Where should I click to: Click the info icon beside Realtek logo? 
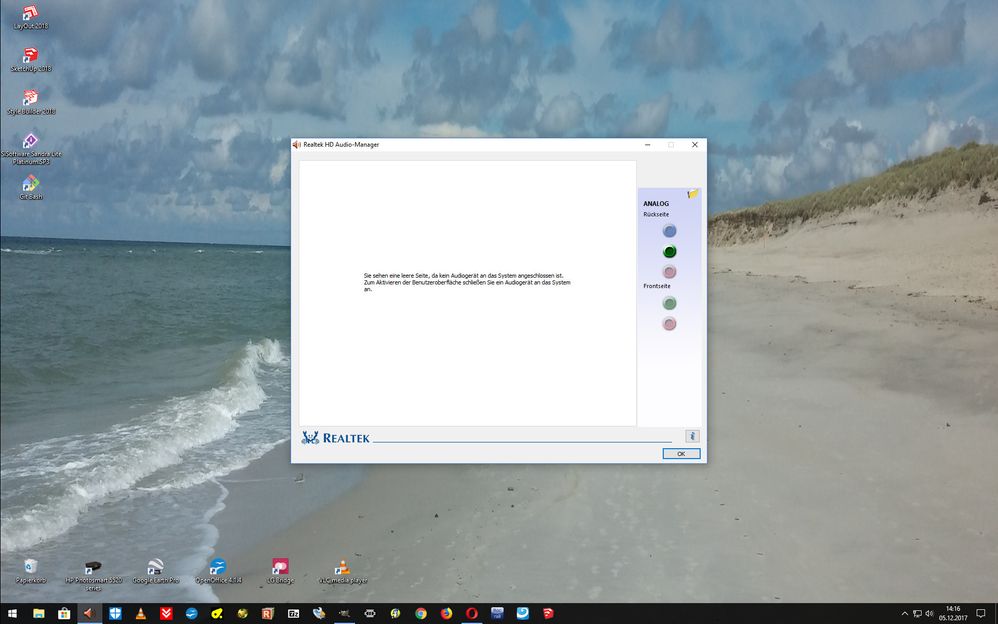click(692, 436)
